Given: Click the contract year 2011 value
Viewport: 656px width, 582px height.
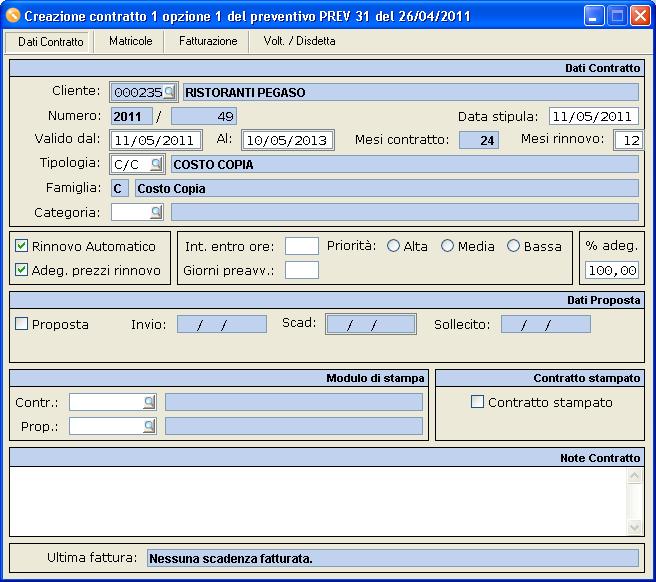Looking at the screenshot, I should tap(131, 116).
